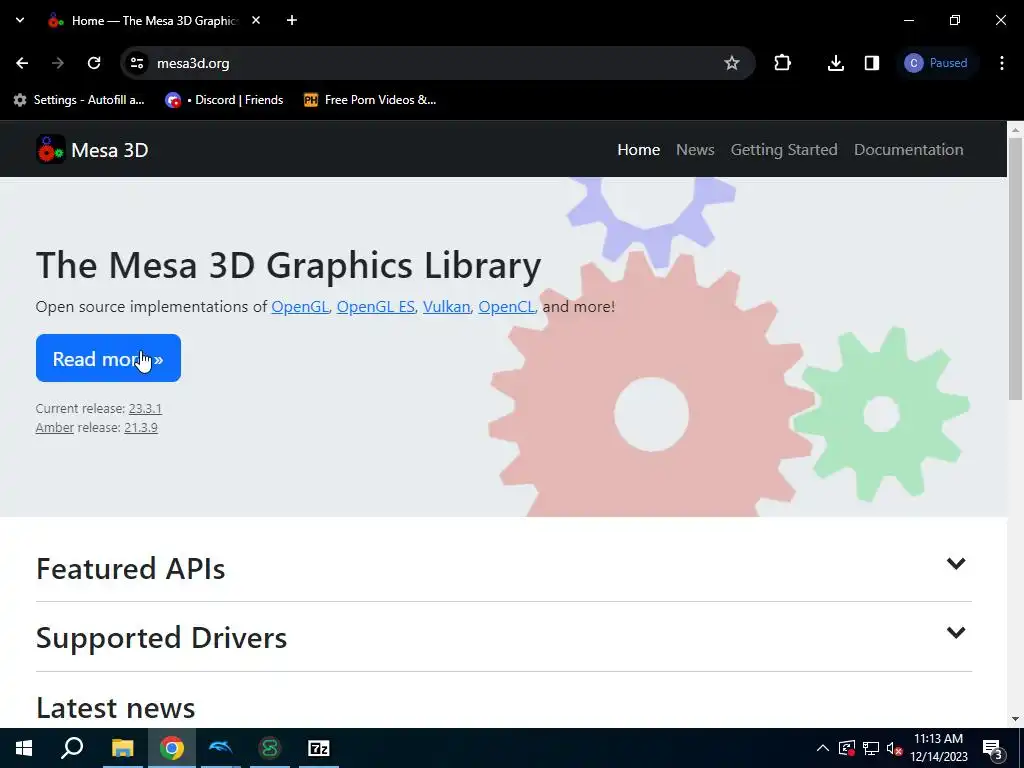Open 7-Zip from the taskbar
Screen dimensions: 1024x768
(319, 748)
